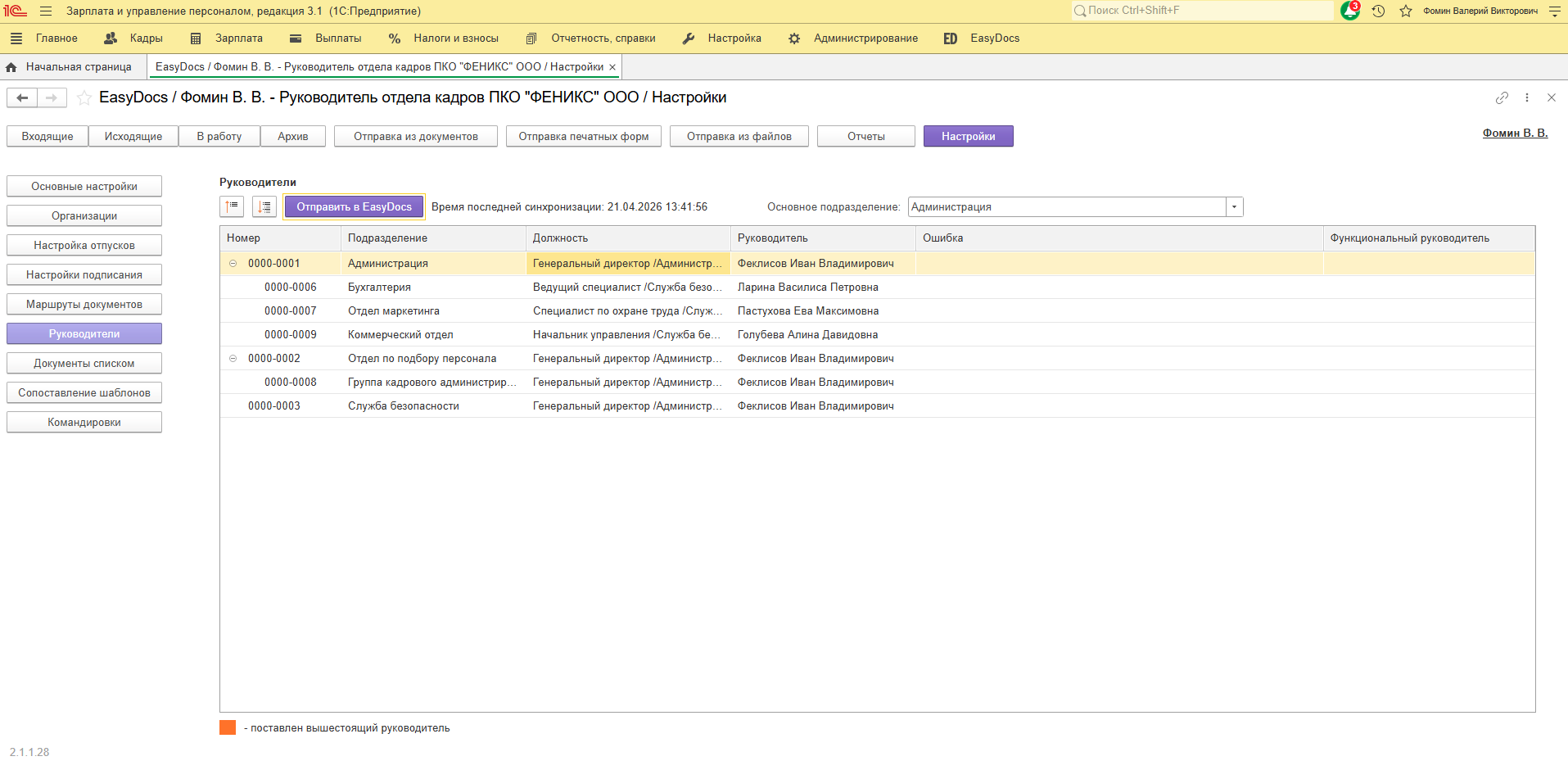This screenshot has height=770, width=1568.
Task: Open Сопоставление шаблонов in the sidebar
Action: (84, 392)
